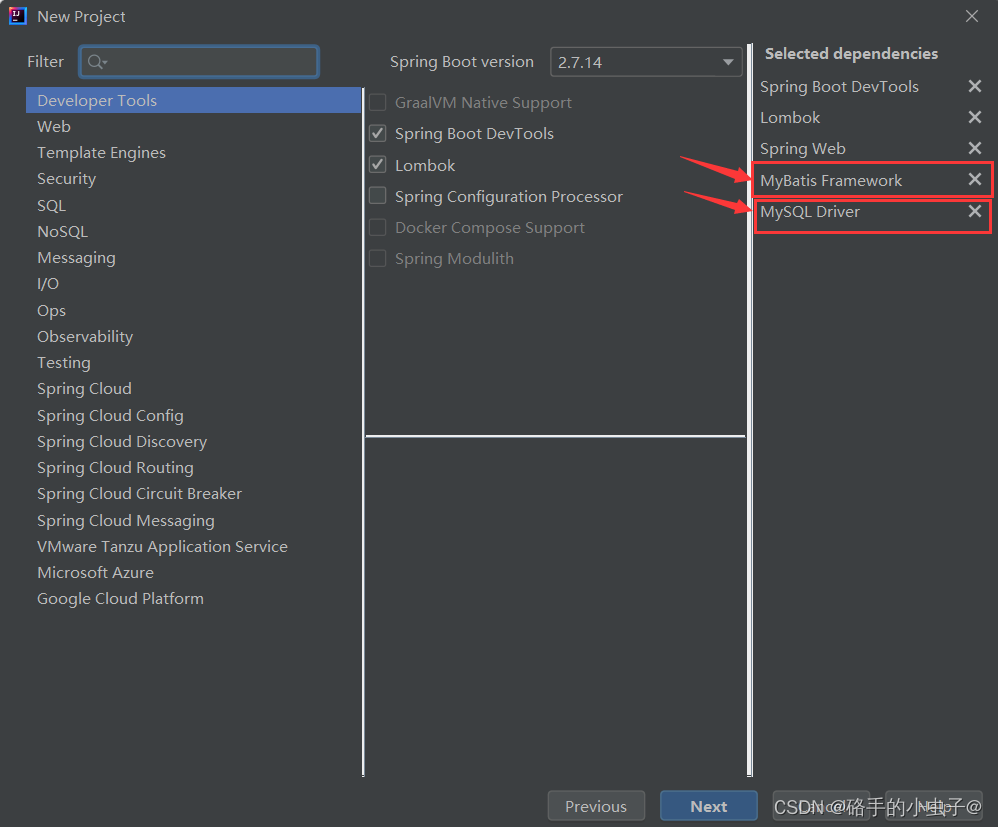Remove MySQL Driver dependency
Image resolution: width=998 pixels, height=827 pixels.
click(x=975, y=211)
